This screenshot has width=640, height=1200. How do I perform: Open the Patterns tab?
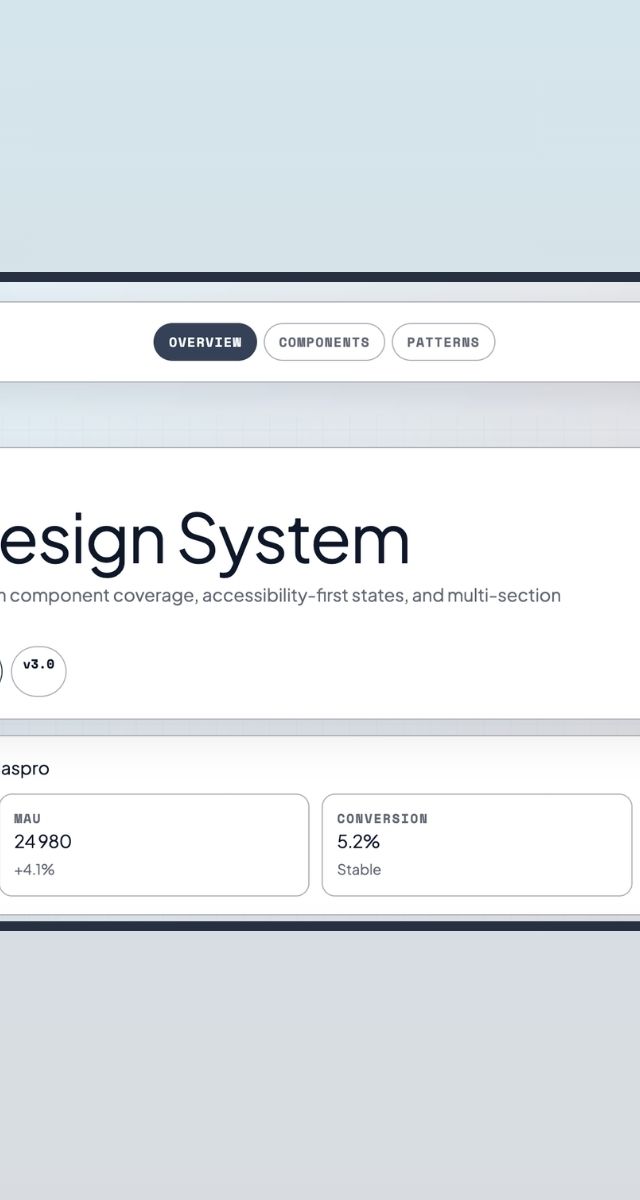(x=443, y=342)
